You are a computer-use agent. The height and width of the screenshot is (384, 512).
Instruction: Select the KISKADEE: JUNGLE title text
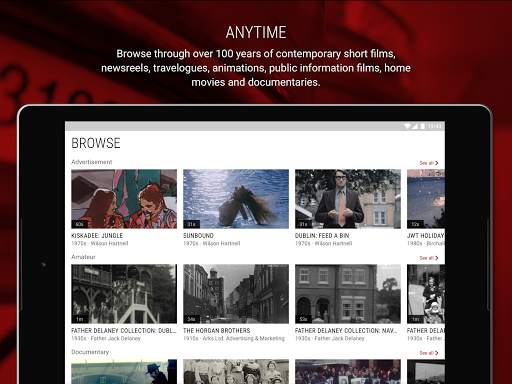(97, 236)
